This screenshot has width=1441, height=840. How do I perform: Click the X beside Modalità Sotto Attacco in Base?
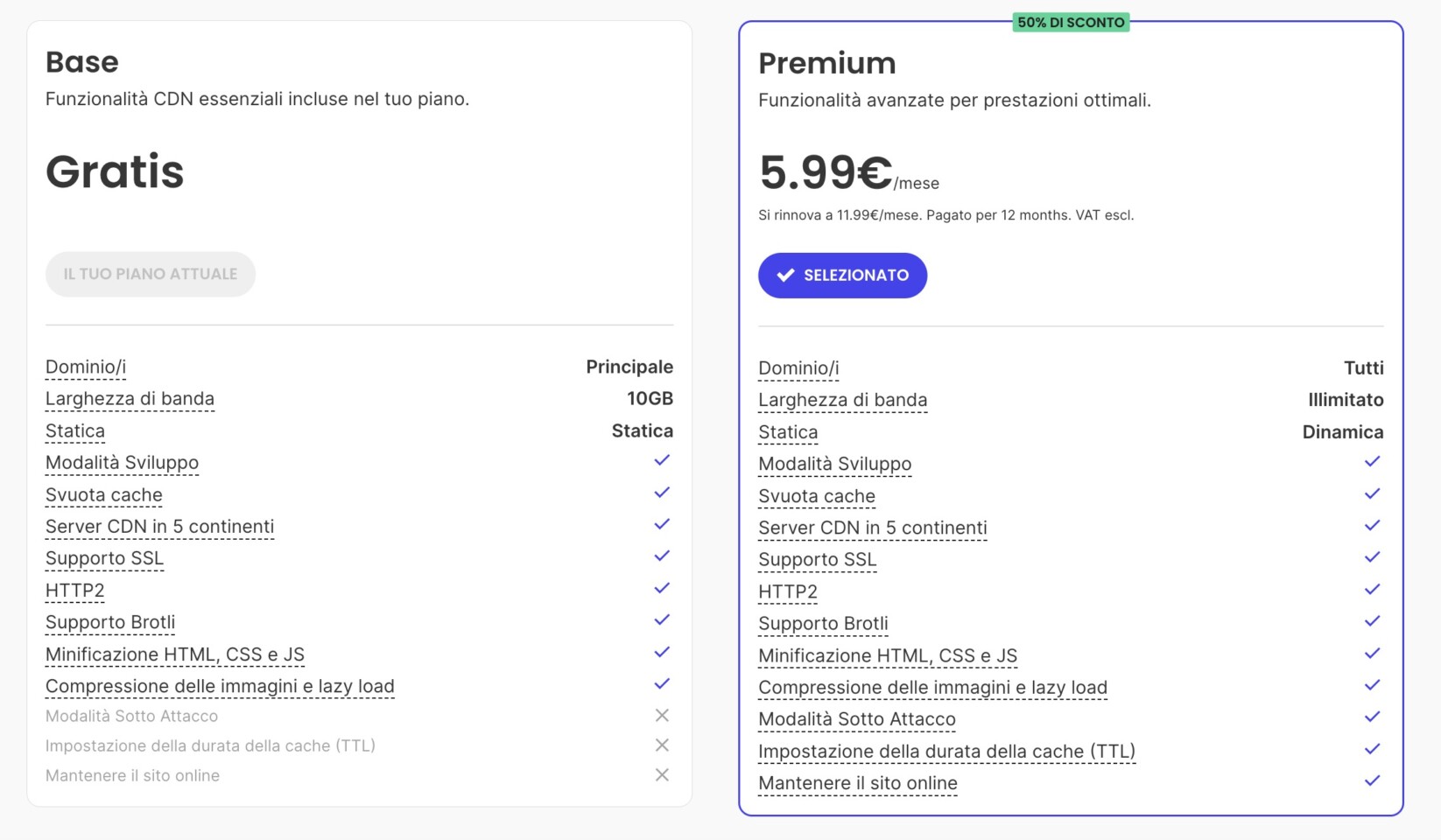tap(662, 716)
